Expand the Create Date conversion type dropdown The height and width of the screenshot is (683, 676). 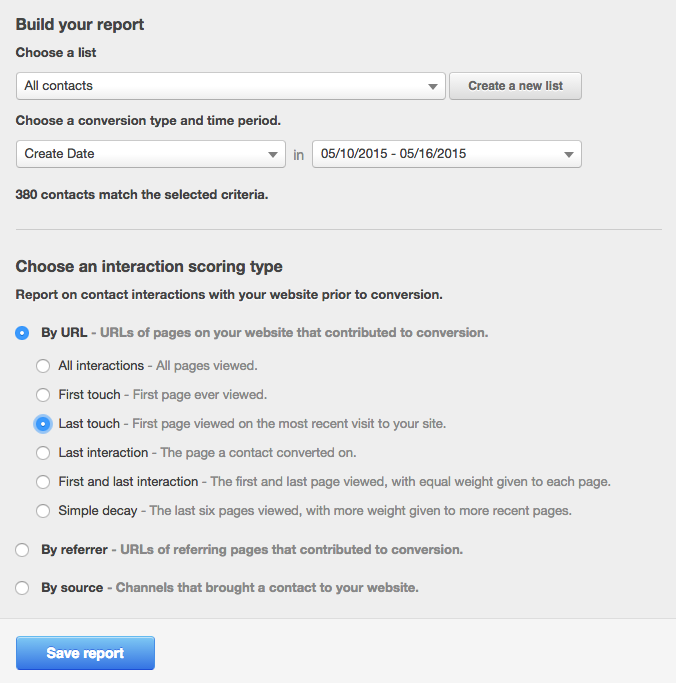point(151,154)
